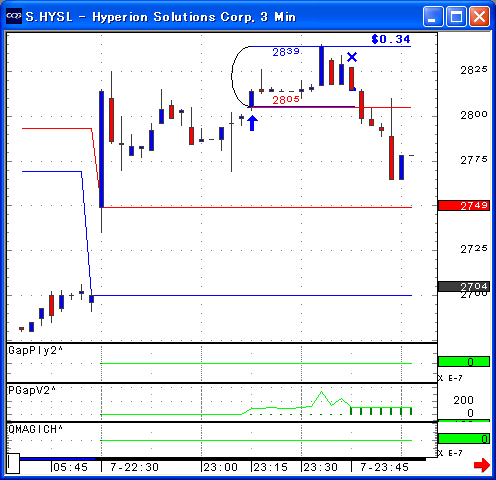Image resolution: width=496 pixels, height=480 pixels.
Task: Close the chart window
Action: [x=480, y=16]
